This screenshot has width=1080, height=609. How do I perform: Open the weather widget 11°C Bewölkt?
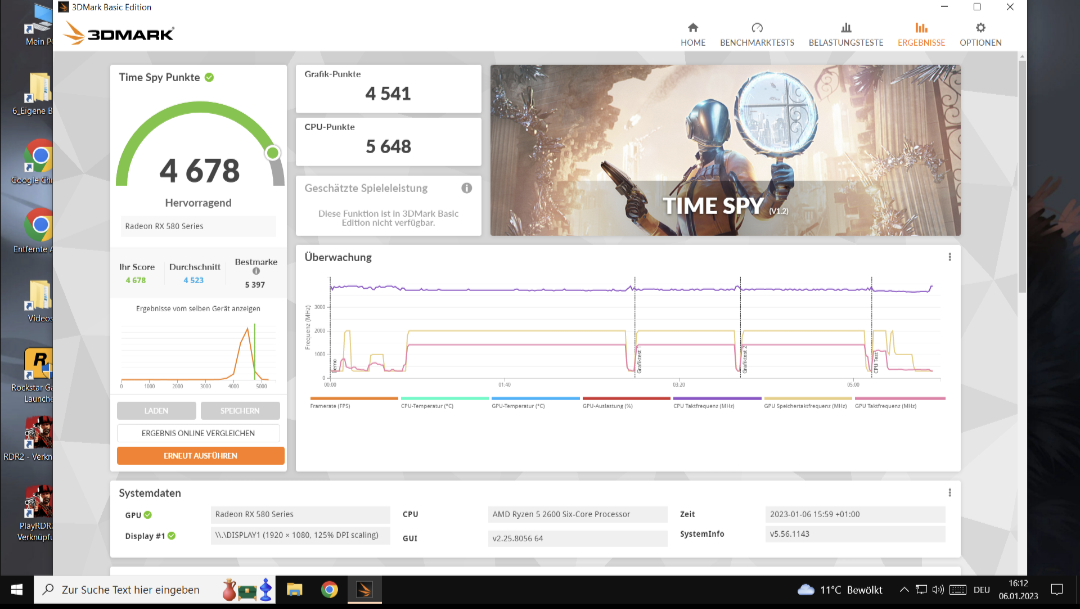(x=840, y=590)
